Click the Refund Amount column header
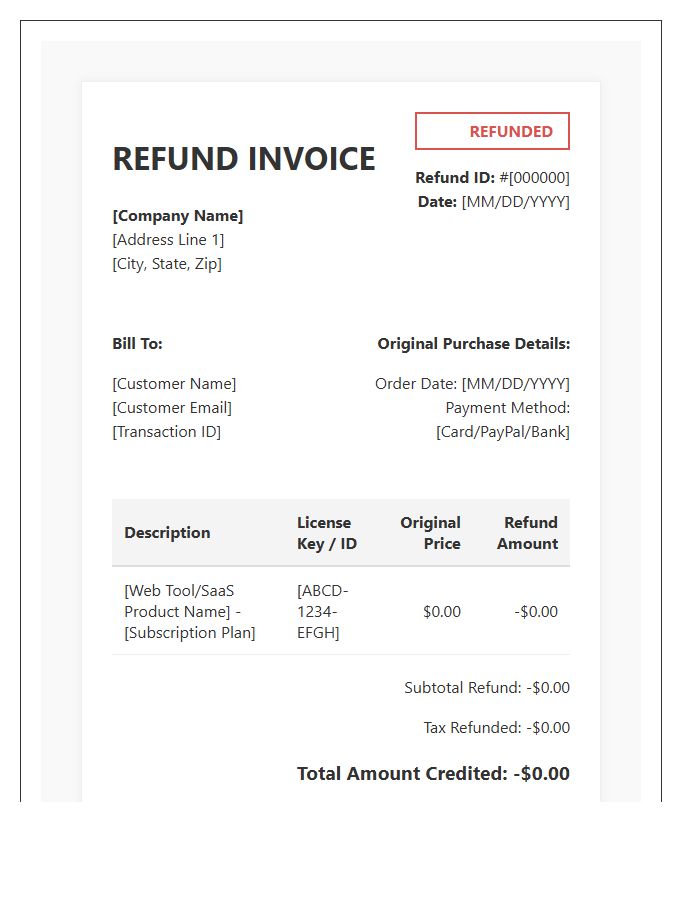Screen dimensions: 700x900 click(x=527, y=533)
